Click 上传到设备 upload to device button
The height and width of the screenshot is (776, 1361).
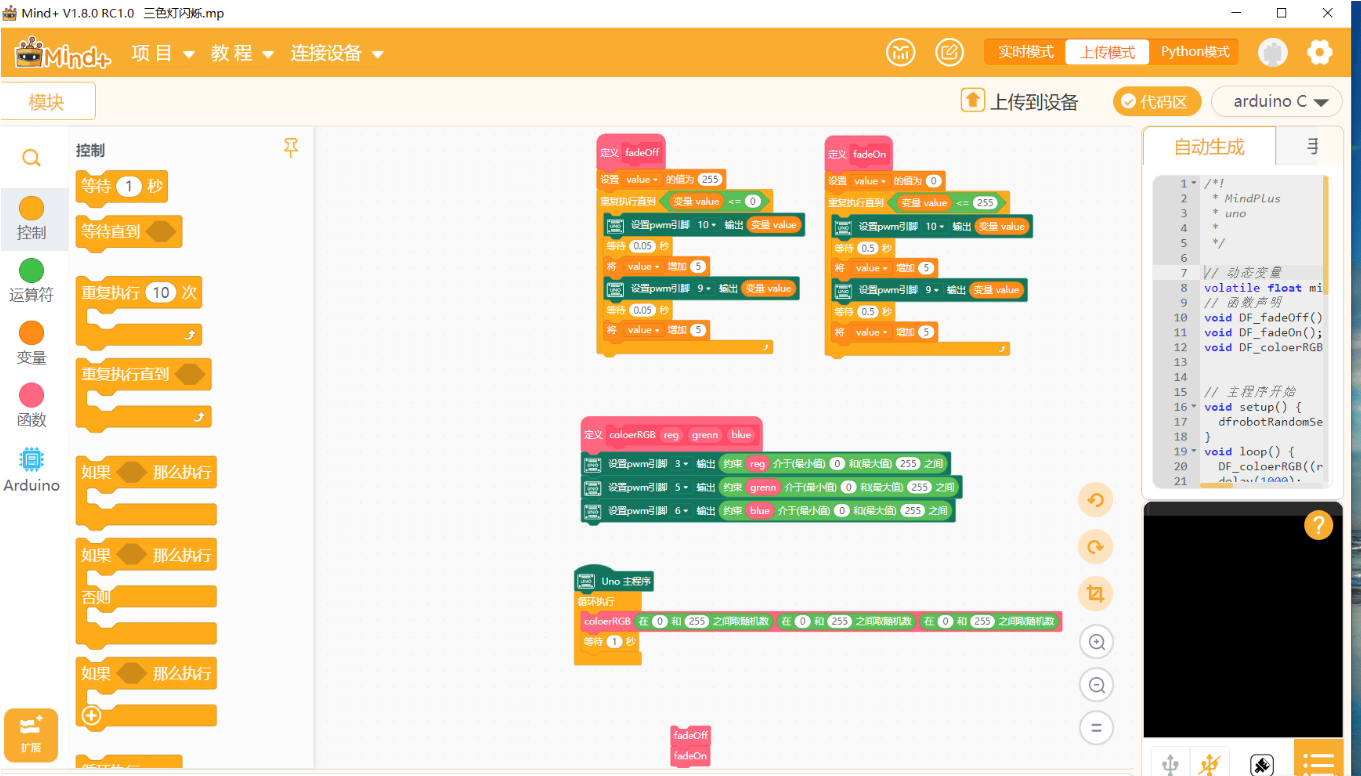pos(1020,102)
